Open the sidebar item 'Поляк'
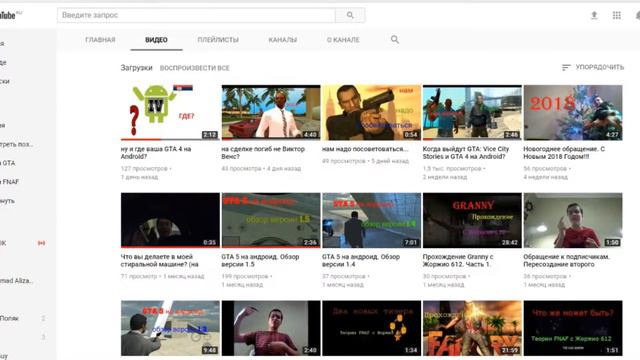This screenshot has height=360, width=640. tap(9, 318)
